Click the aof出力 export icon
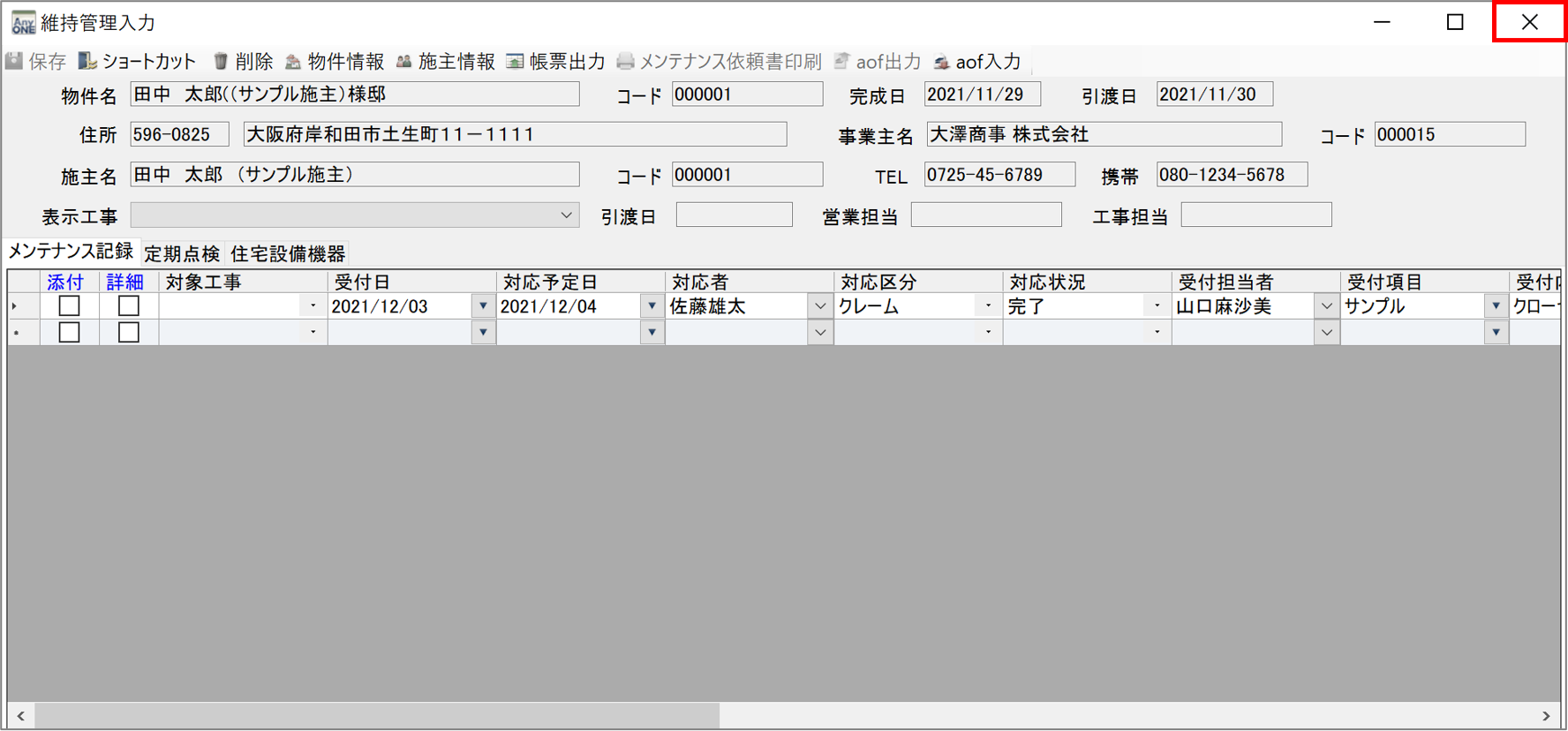1568x731 pixels. click(841, 62)
